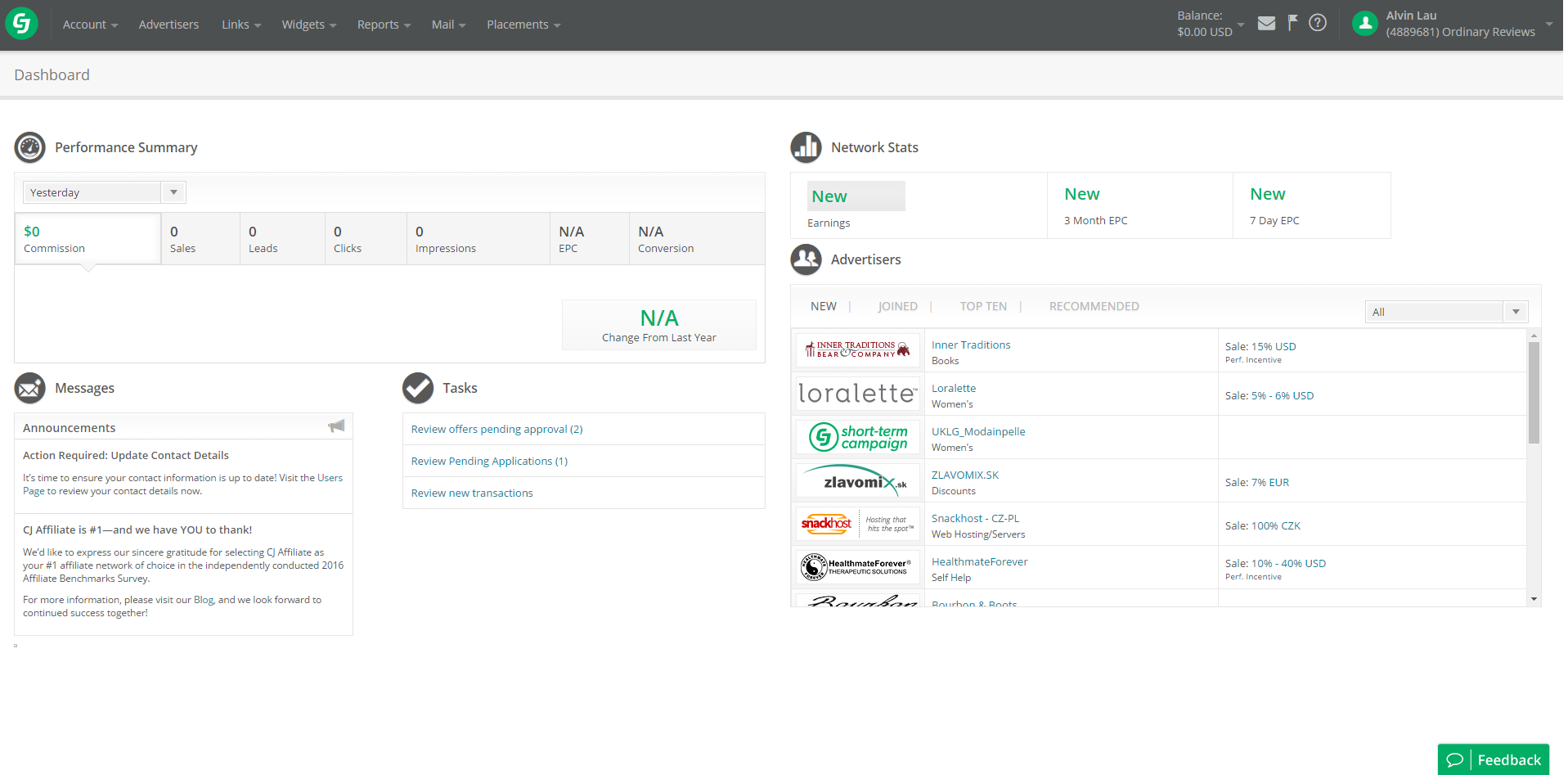Click the advertisers list scroll up arrow
Viewport: 1568px width, 775px height.
click(1534, 336)
